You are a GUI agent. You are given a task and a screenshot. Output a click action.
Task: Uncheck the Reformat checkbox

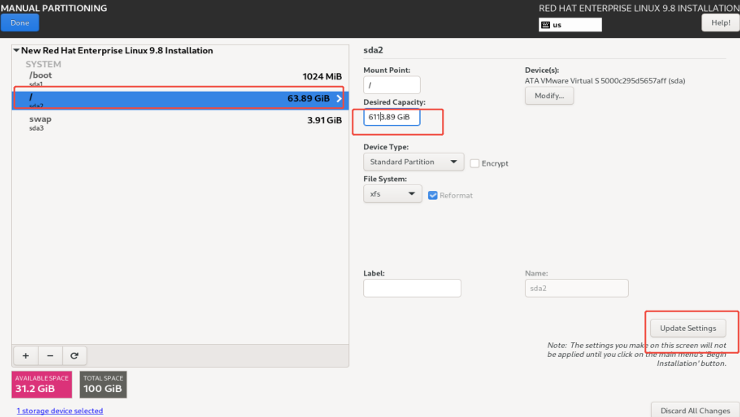pyautogui.click(x=433, y=195)
